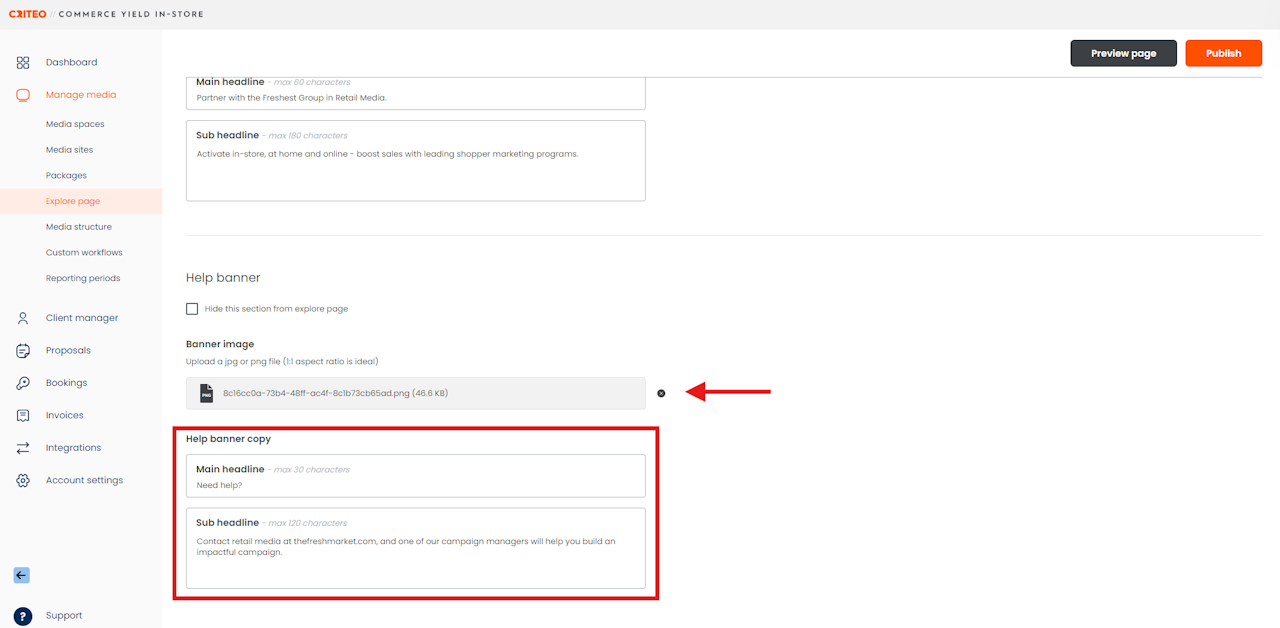Remove the uploaded banner image file

click(661, 393)
